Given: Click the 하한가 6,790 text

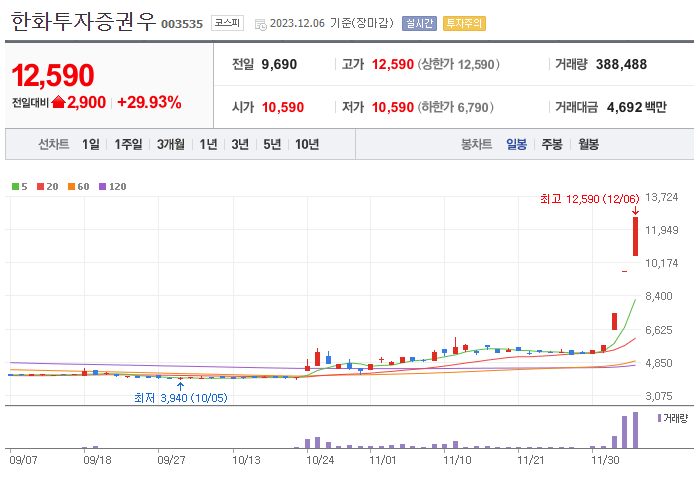Looking at the screenshot, I should [x=455, y=107].
